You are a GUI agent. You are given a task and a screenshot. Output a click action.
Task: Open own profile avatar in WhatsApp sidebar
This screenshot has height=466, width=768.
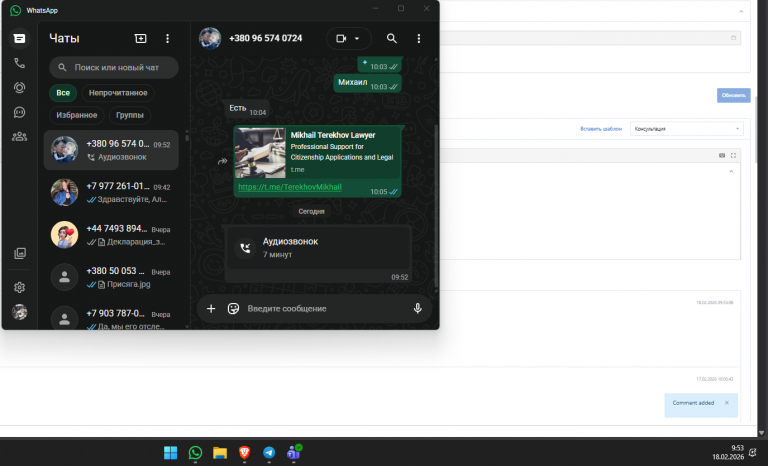point(19,312)
